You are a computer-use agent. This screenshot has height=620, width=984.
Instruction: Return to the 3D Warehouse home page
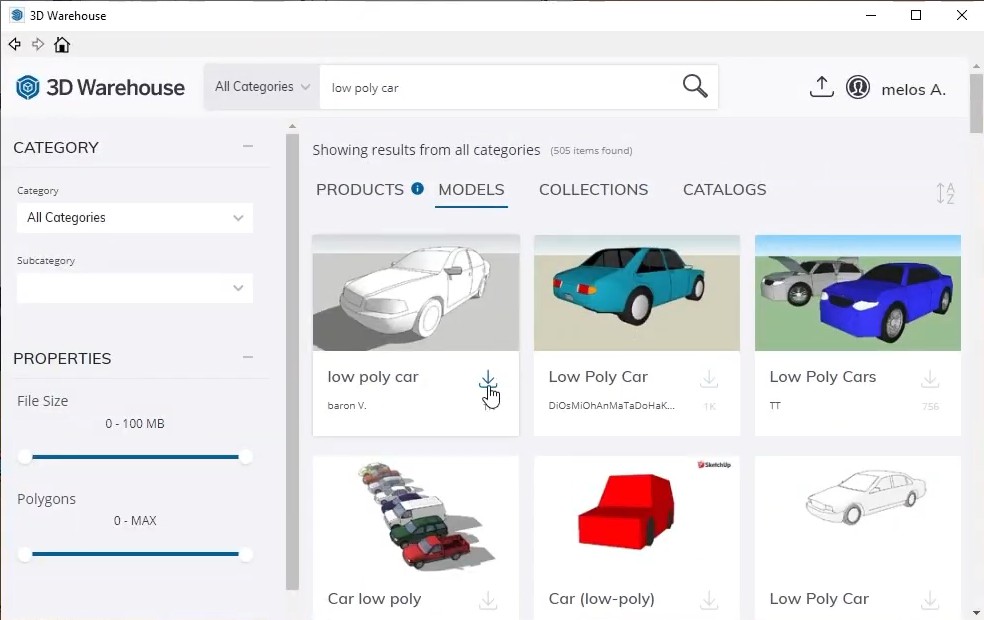(62, 45)
